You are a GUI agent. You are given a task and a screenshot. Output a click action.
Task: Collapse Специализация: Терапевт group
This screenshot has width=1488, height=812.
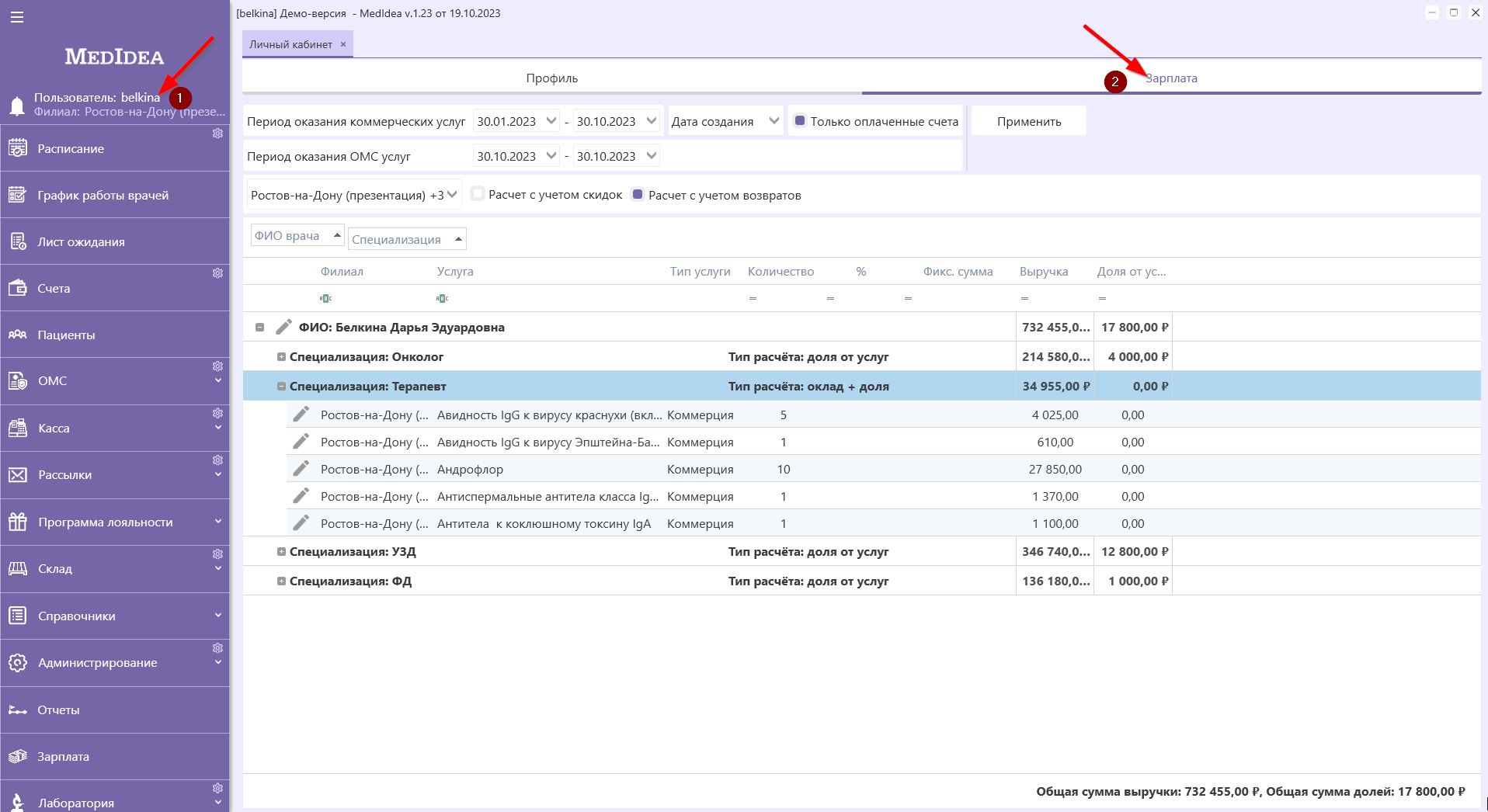(x=281, y=387)
